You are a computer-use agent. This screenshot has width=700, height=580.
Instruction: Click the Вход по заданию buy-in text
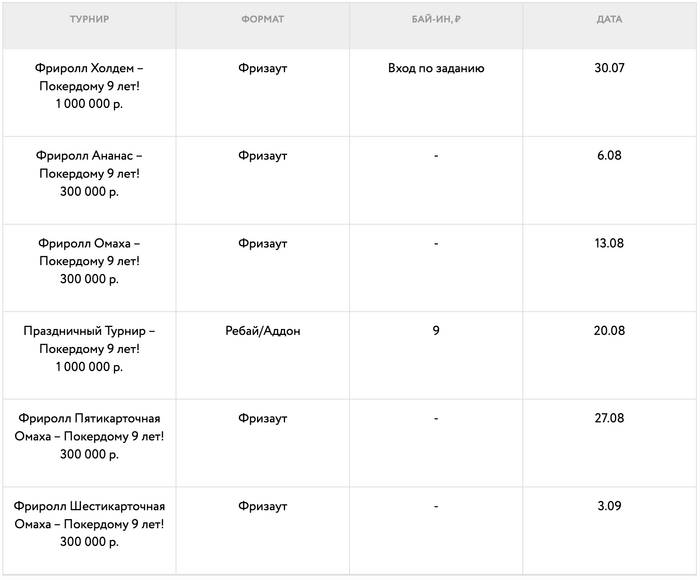[436, 68]
